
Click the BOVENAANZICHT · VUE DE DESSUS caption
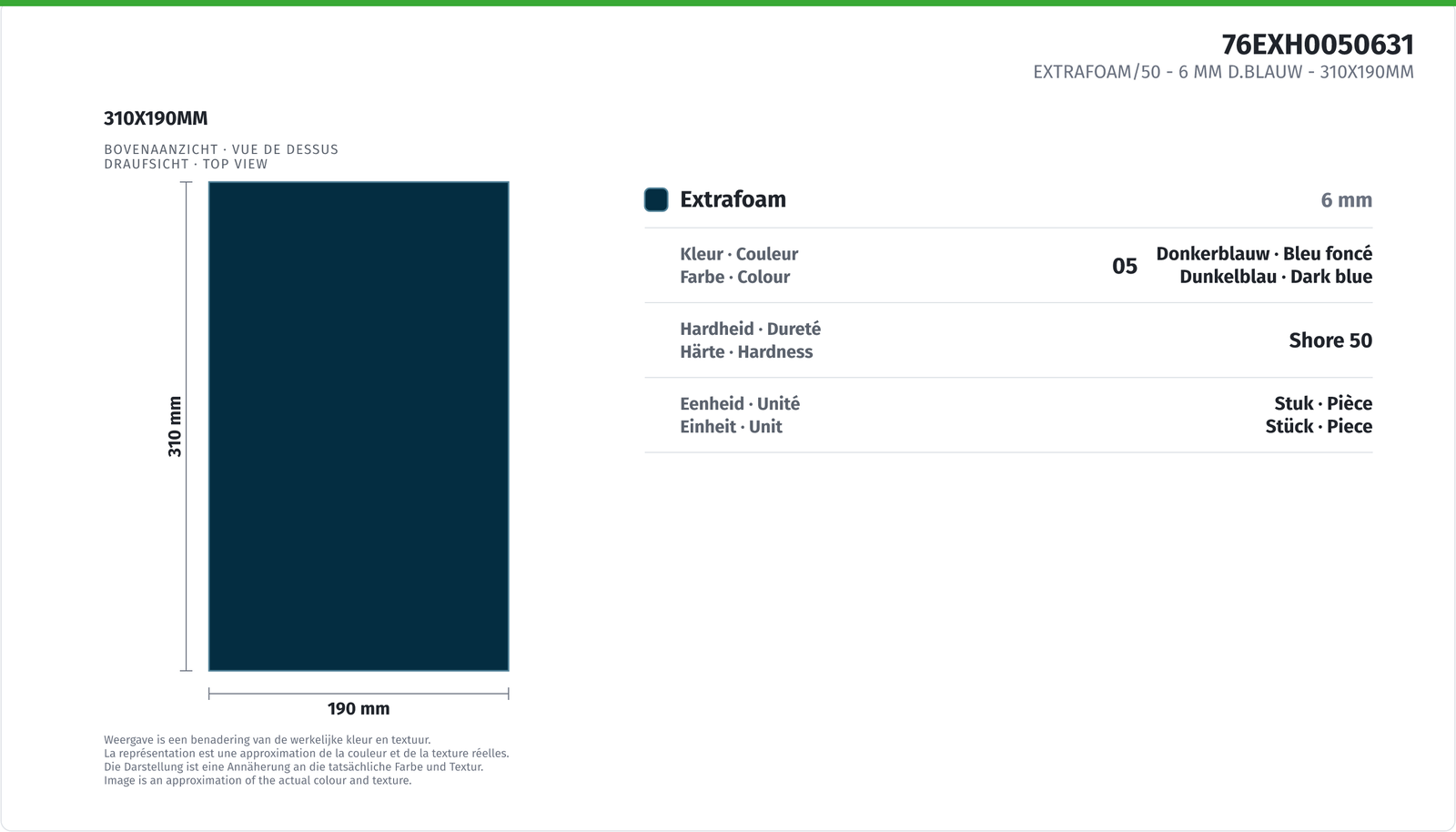221,149
